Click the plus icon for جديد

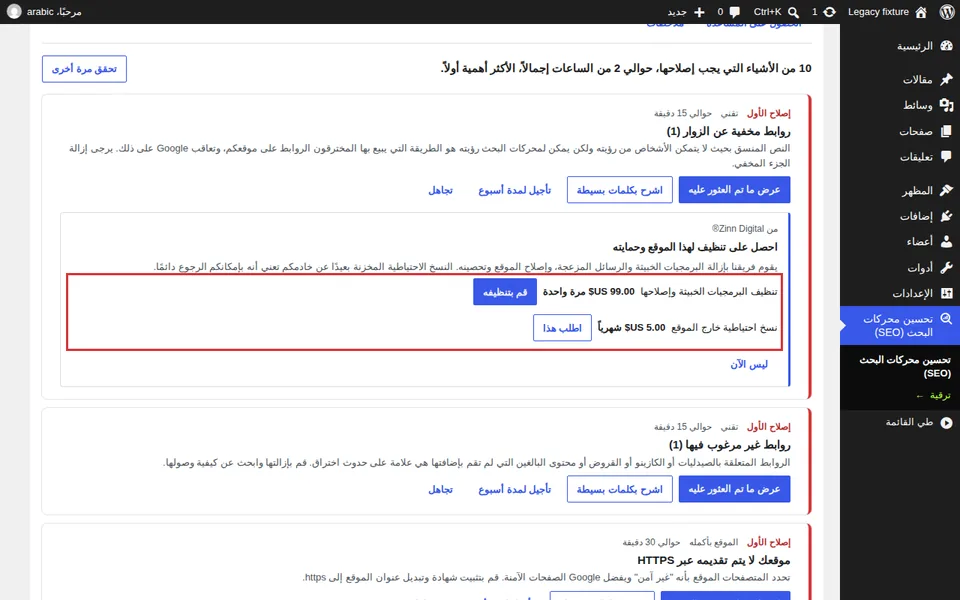699,12
